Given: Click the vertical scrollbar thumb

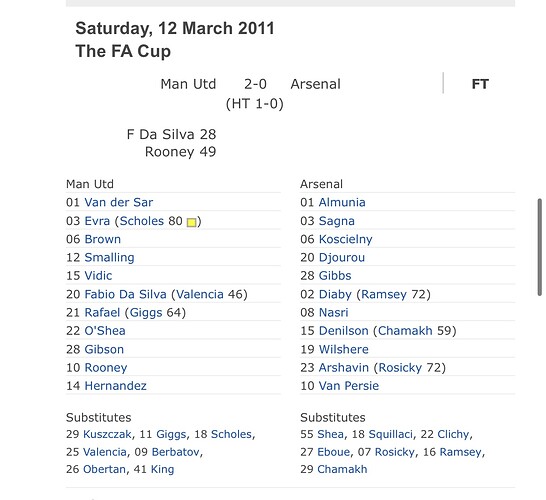Looking at the screenshot, I should (x=540, y=247).
